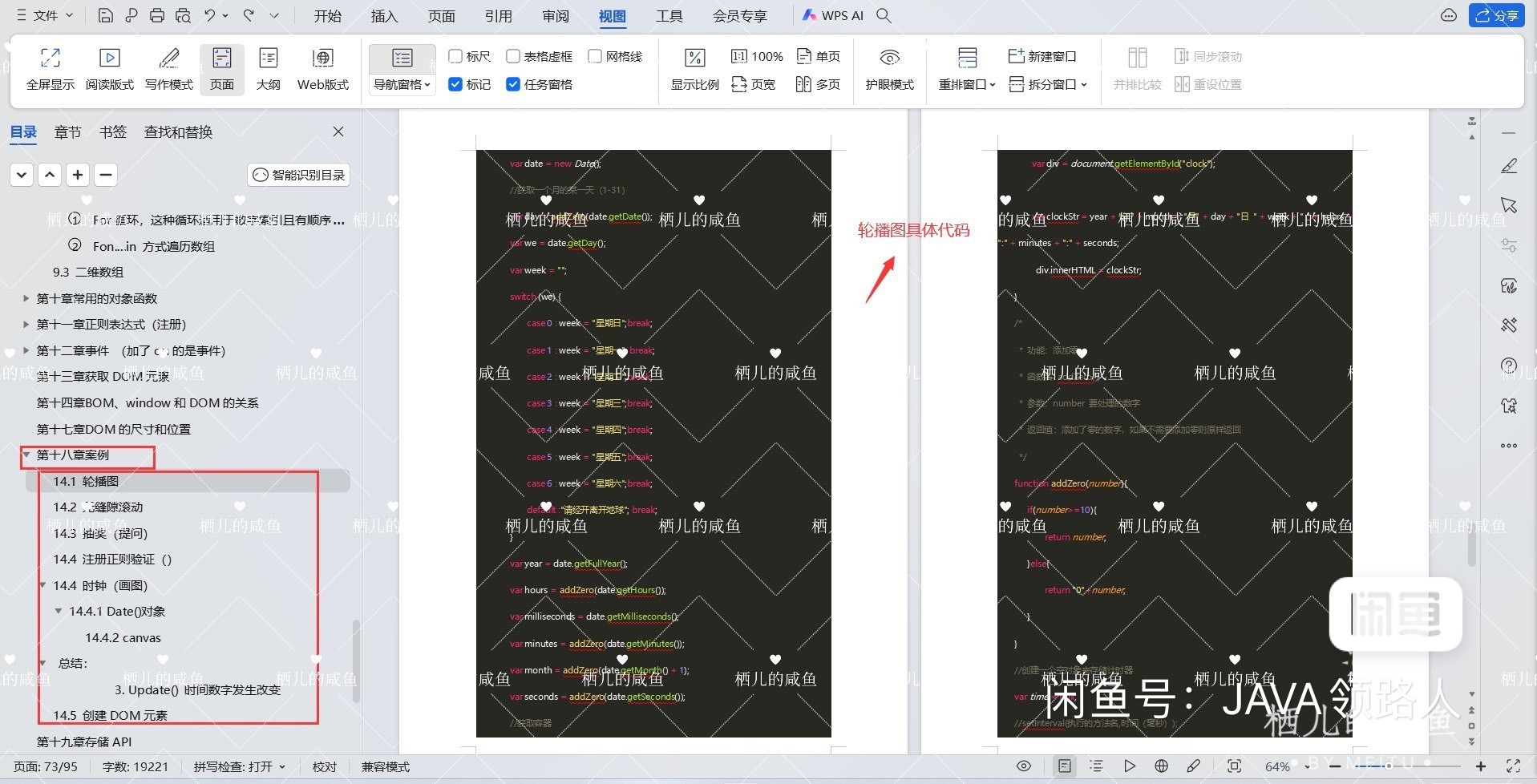Switch to Reading layout (阅读版式)
Screen dimensions: 1537x784
pos(110,68)
